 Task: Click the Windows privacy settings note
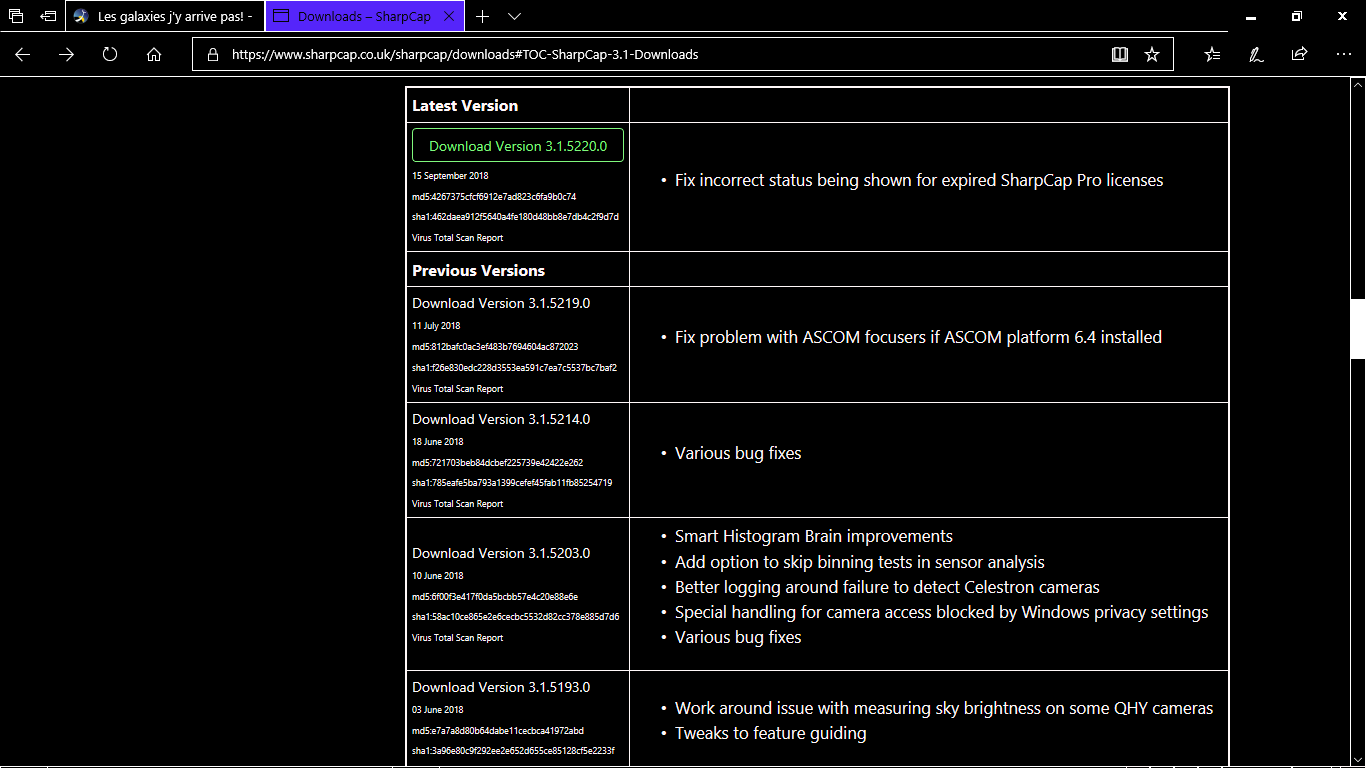point(942,612)
